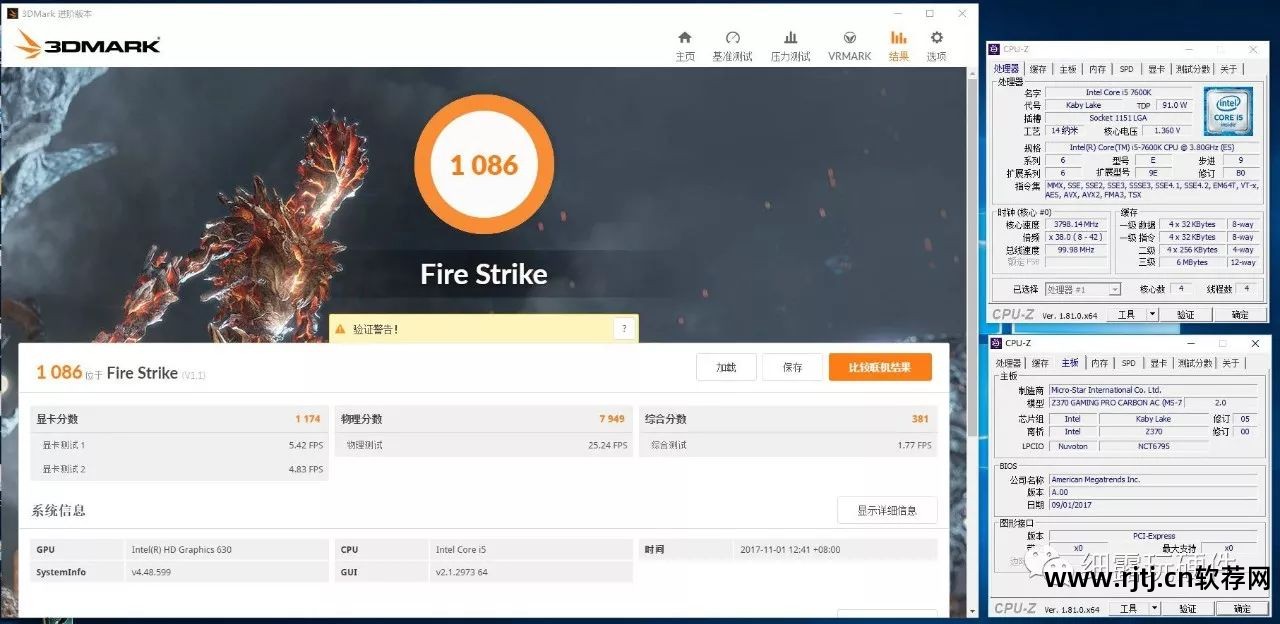Image resolution: width=1280 pixels, height=624 pixels.
Task: Select the 测试分数 tab in lower CPU-Z window
Action: (1194, 363)
